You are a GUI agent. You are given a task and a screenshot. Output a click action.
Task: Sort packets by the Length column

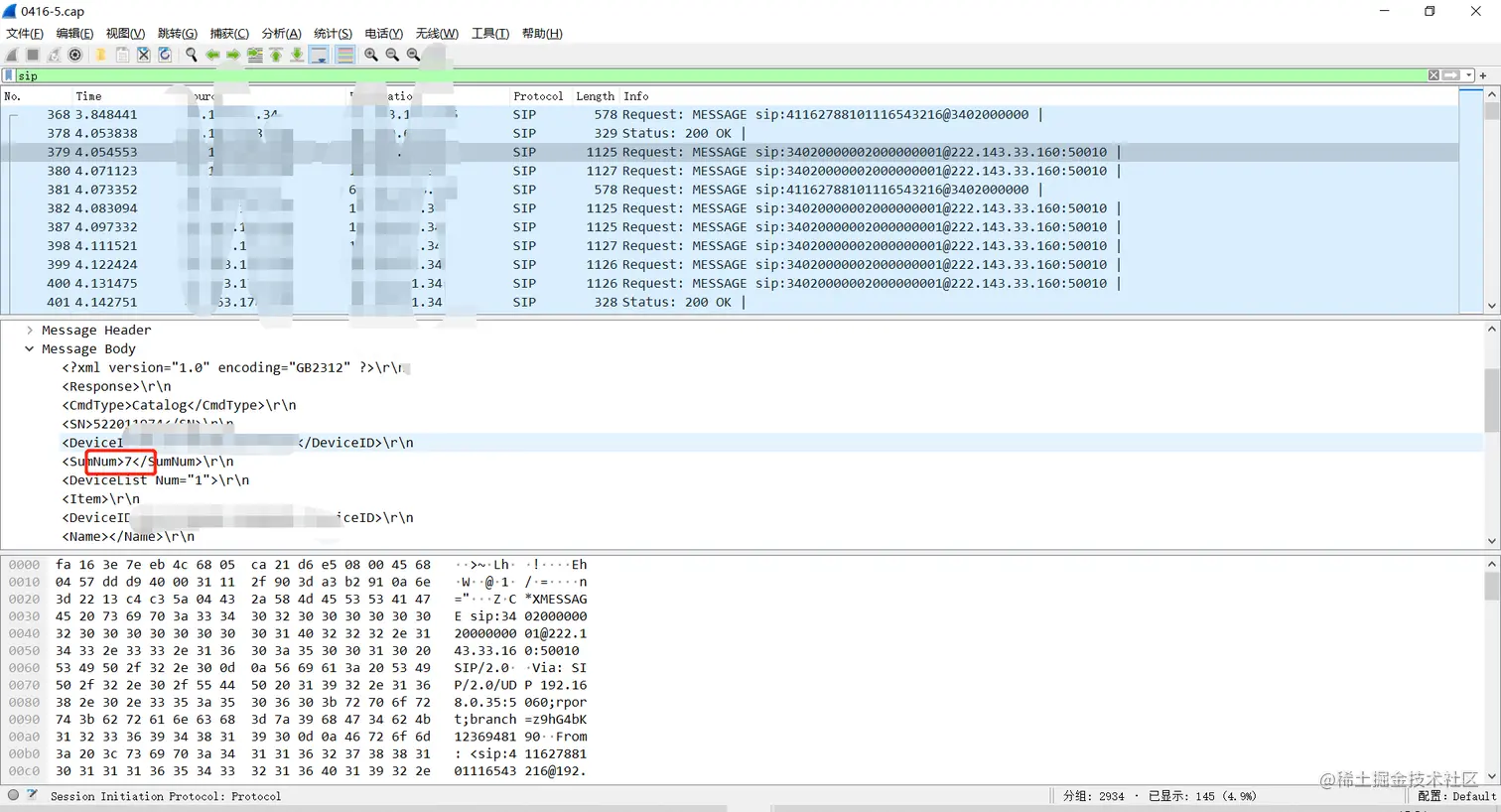595,96
